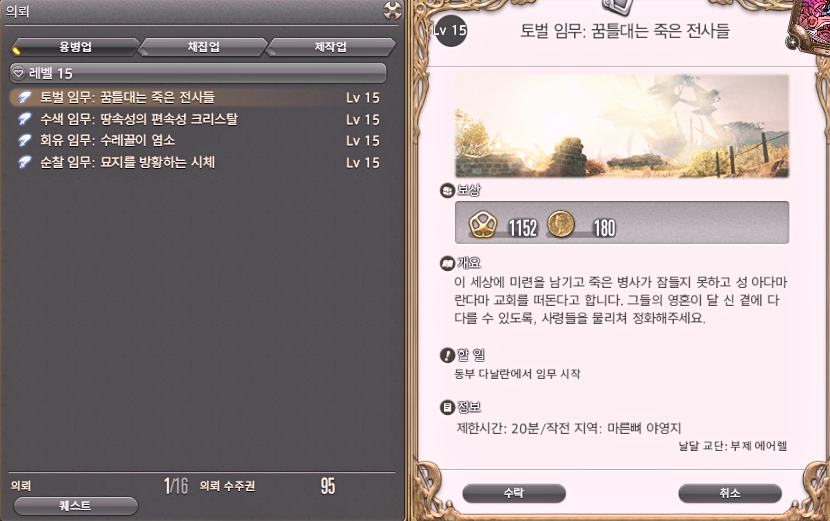
Task: Click the 개요 book icon
Action: pyautogui.click(x=447, y=263)
